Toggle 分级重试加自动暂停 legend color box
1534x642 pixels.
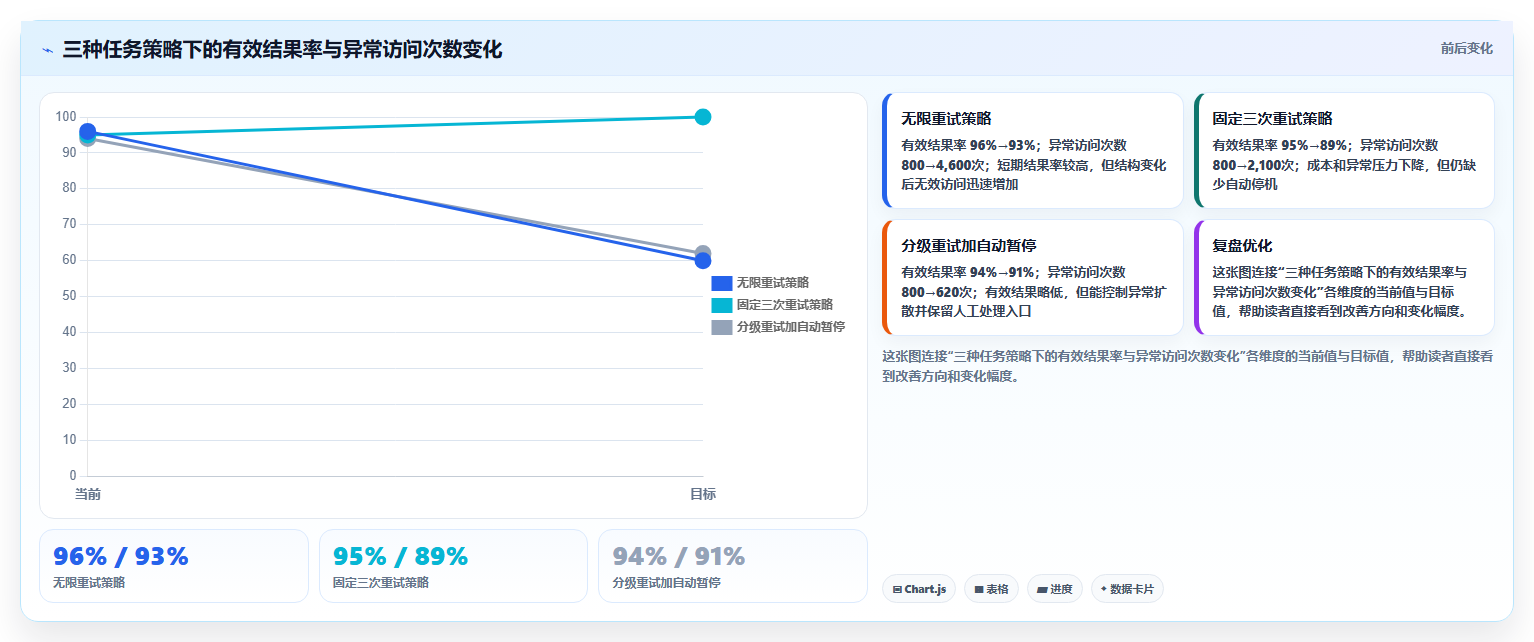tap(721, 327)
